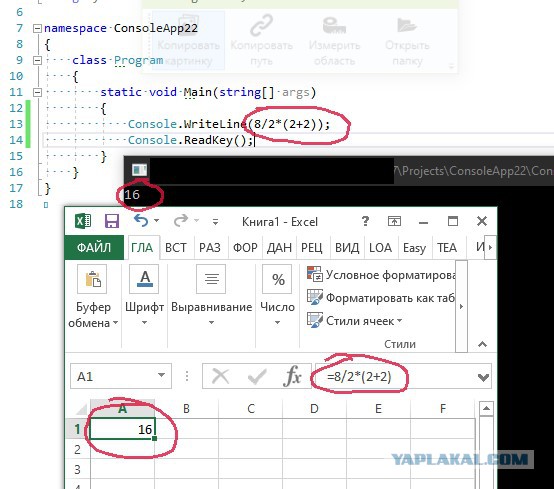Click the Выравнивание alignment icon
The width and height of the screenshot is (554, 489).
[211, 279]
